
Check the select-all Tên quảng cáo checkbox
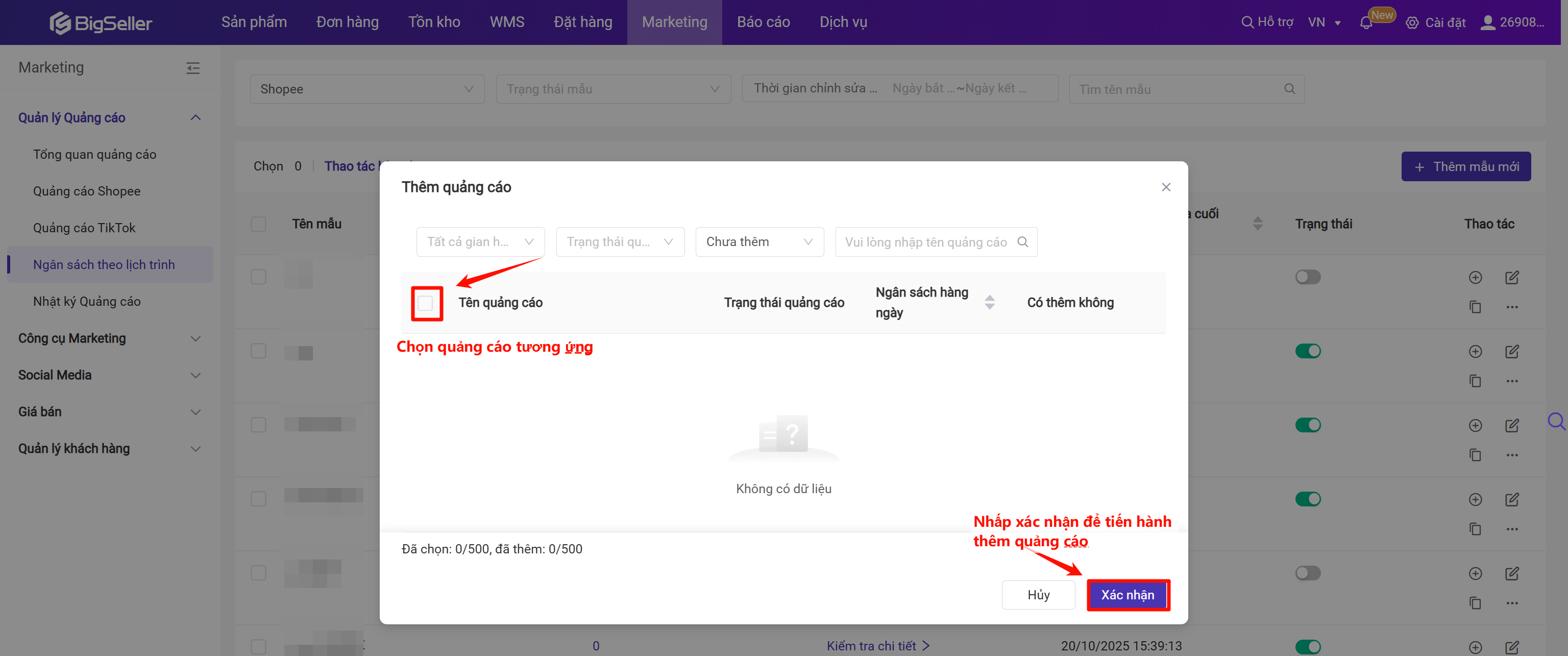pos(426,303)
